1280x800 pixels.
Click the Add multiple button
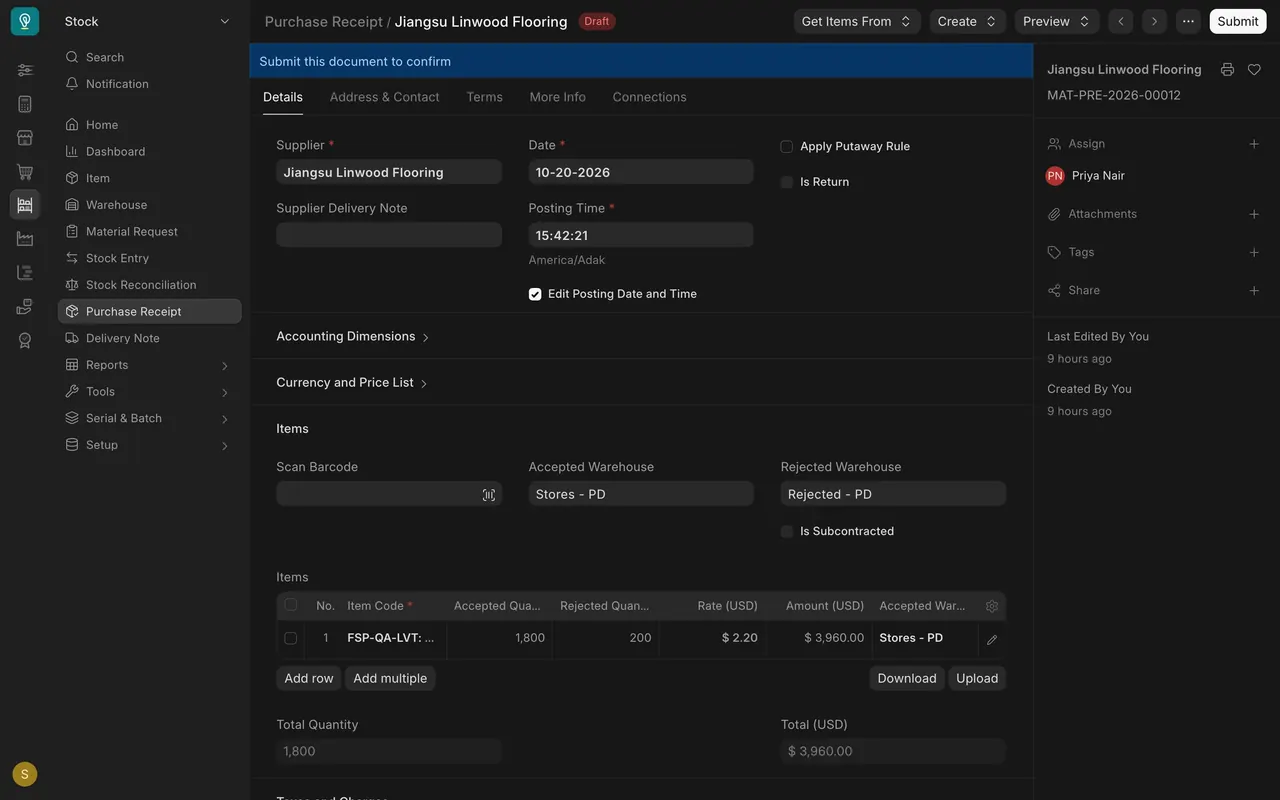[390, 678]
